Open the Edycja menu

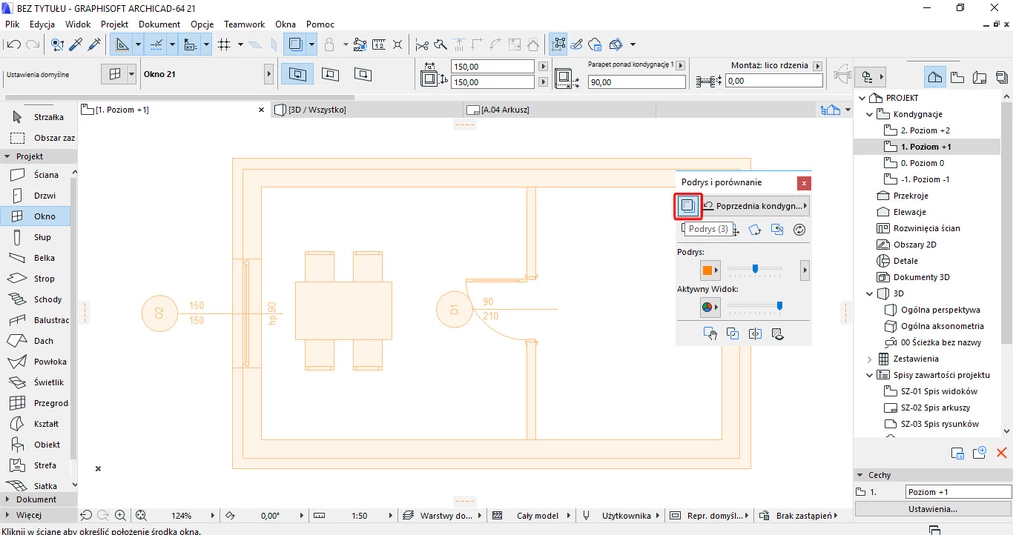click(x=42, y=24)
